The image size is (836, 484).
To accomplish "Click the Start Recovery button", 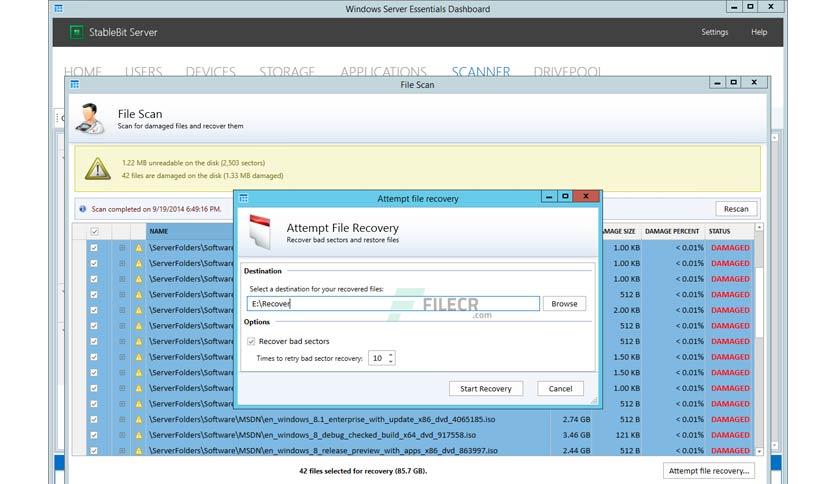I will tap(486, 389).
